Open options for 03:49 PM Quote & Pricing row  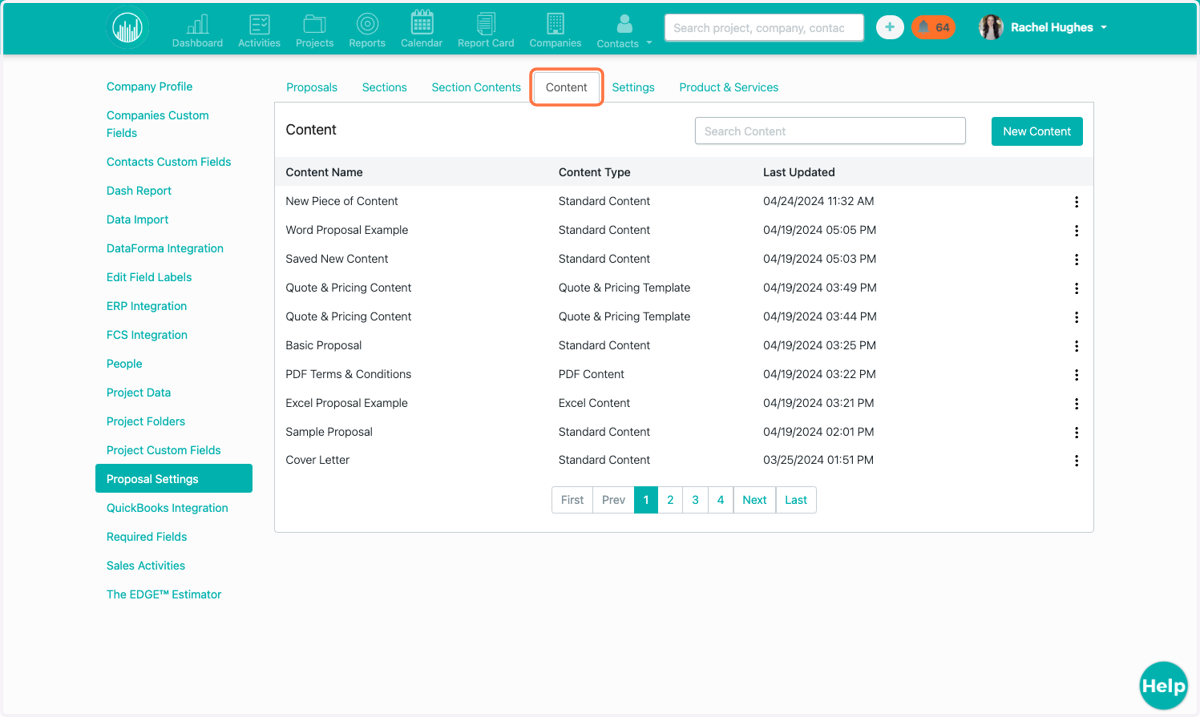pyautogui.click(x=1076, y=289)
